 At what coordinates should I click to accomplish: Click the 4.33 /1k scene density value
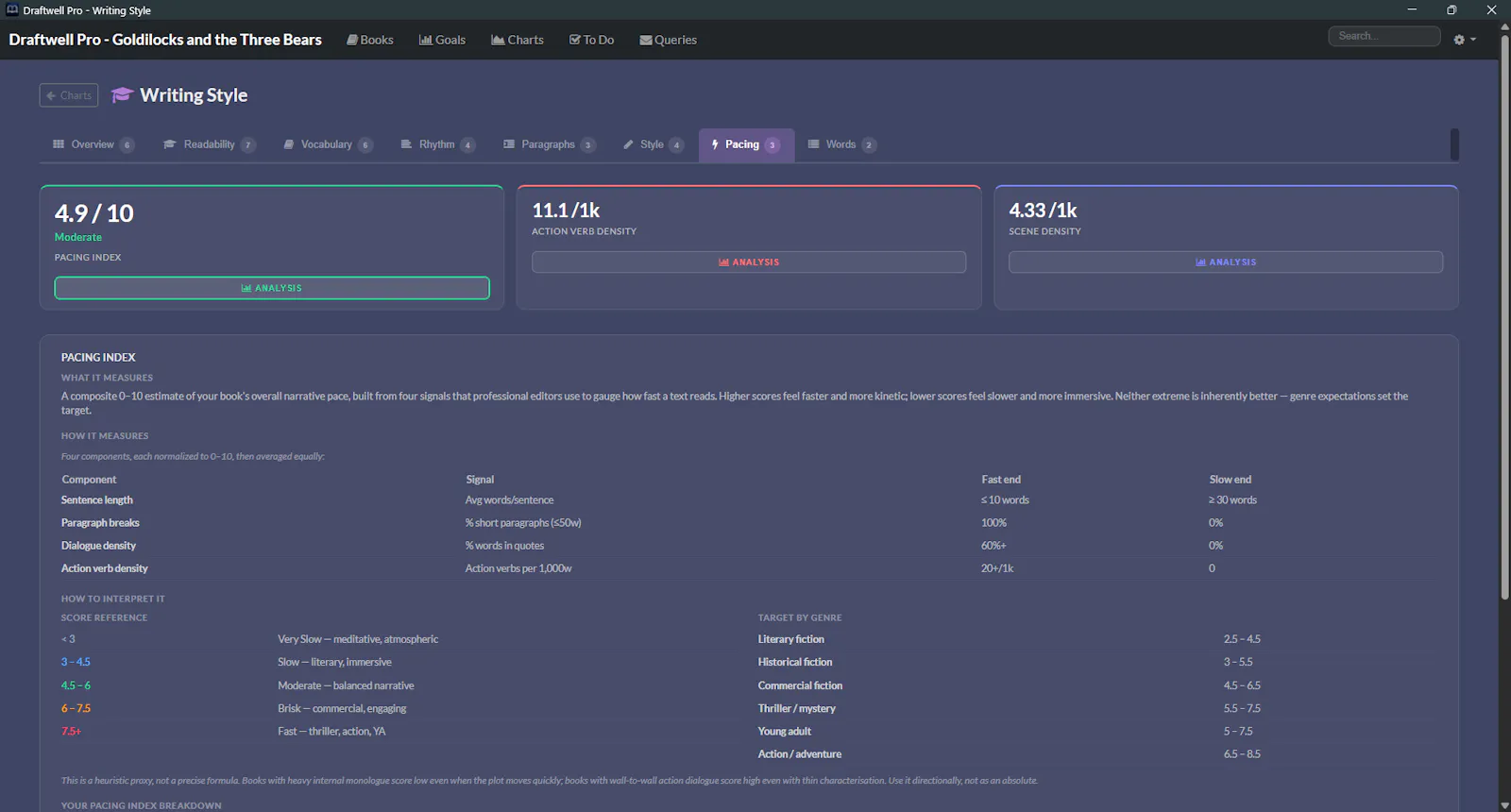pos(1043,211)
